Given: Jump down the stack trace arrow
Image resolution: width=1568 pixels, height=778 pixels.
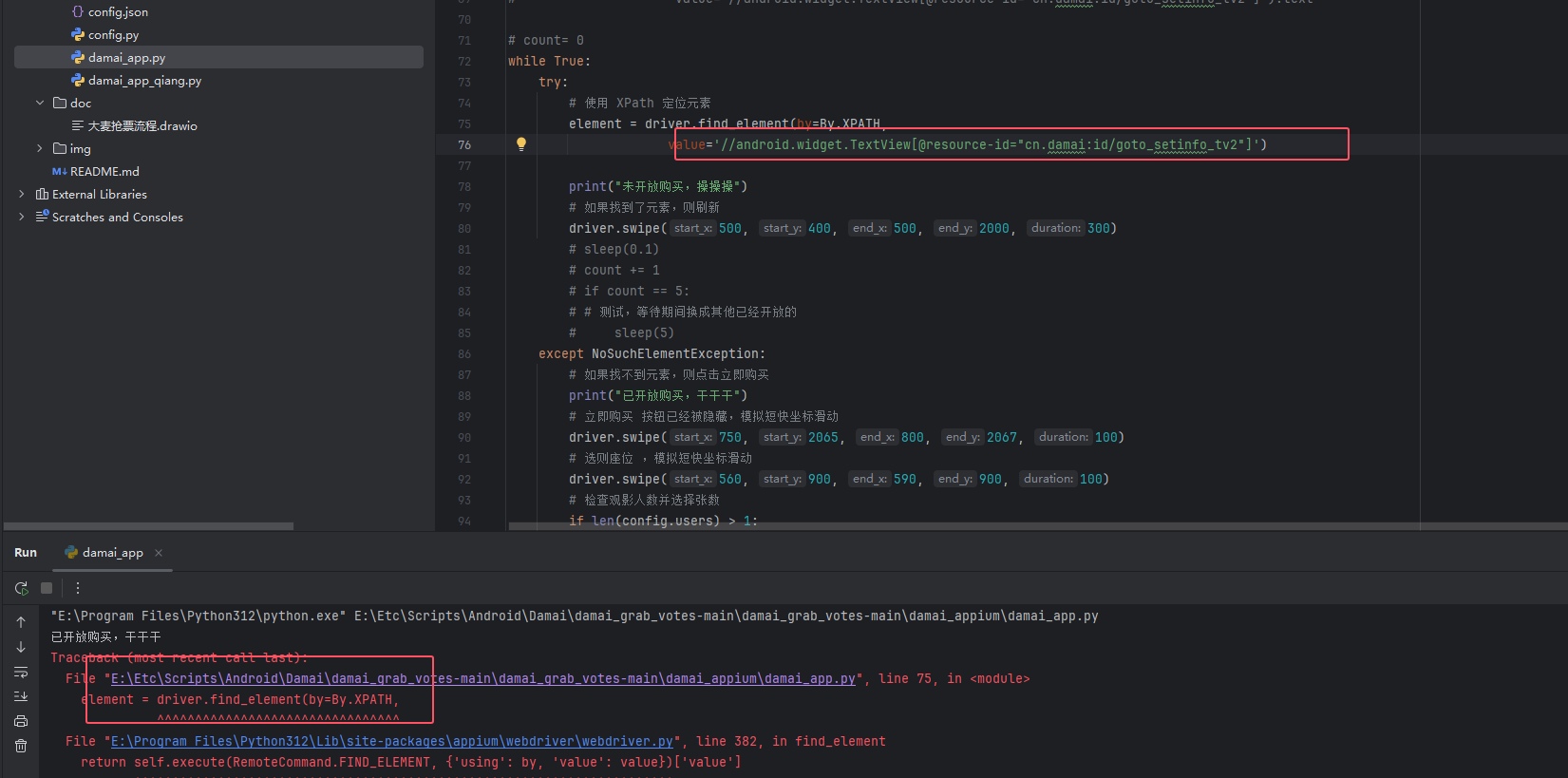Looking at the screenshot, I should (x=21, y=647).
